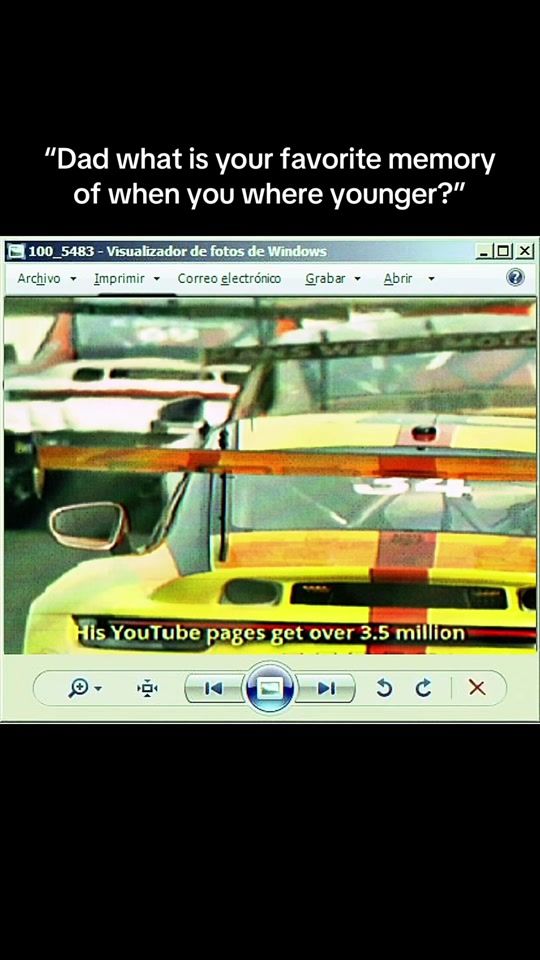
Task: Open the Imprimir menu
Action: (x=126, y=279)
